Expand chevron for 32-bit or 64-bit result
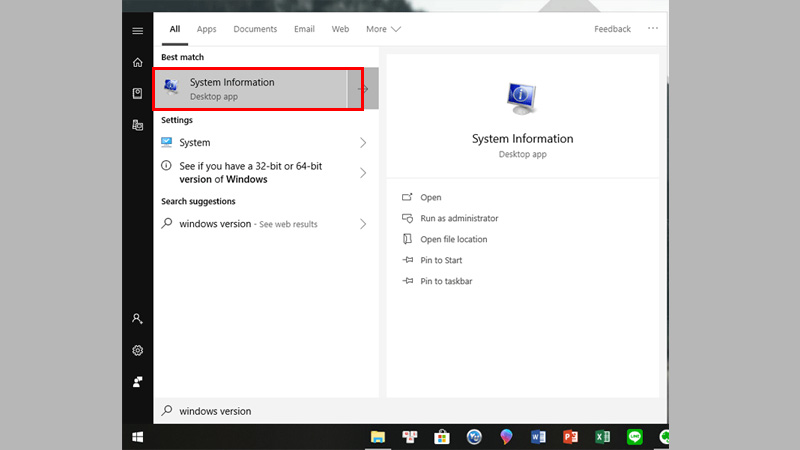This screenshot has width=800, height=450. click(363, 173)
